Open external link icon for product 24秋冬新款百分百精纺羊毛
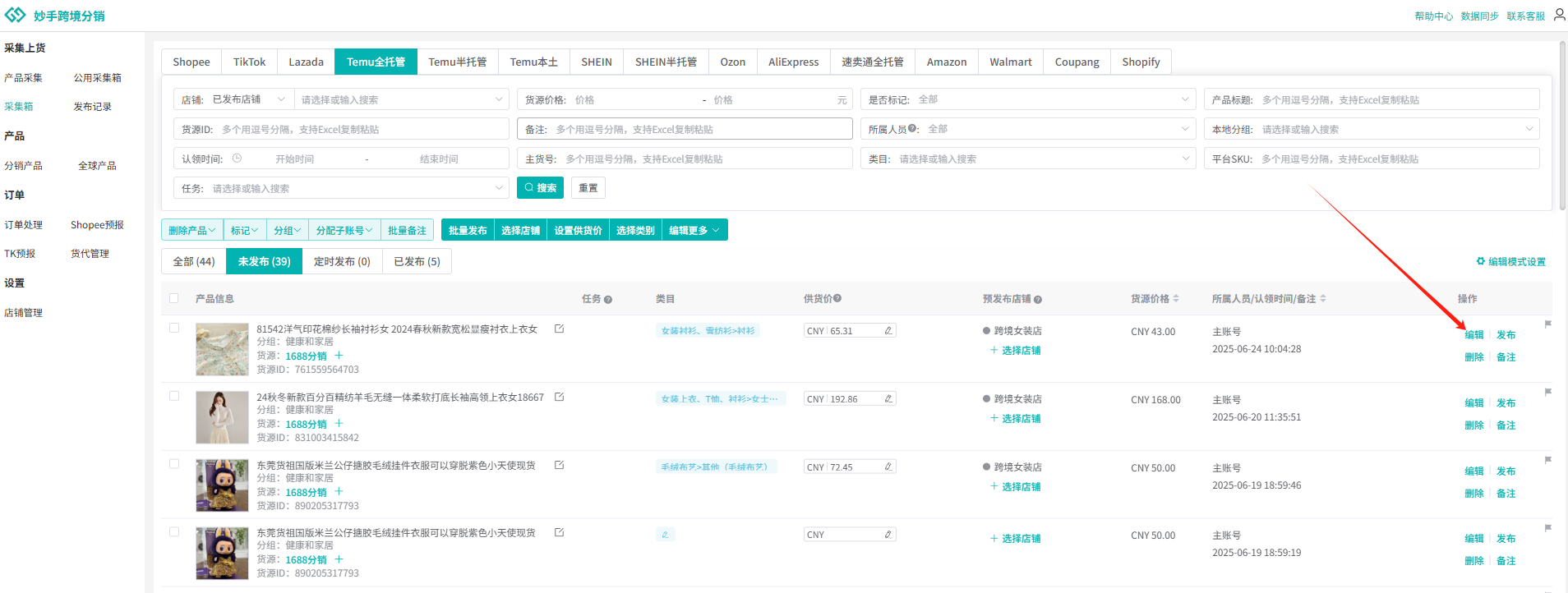The height and width of the screenshot is (593, 1568). point(559,397)
